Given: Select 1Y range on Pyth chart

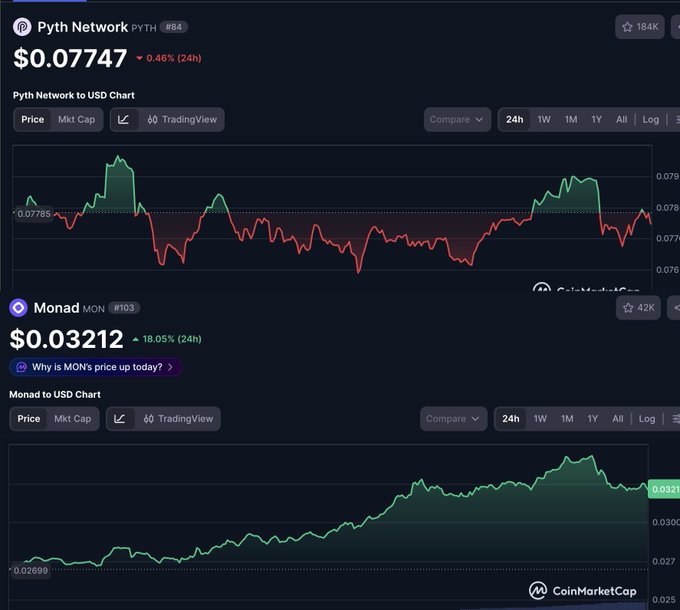Looking at the screenshot, I should pyautogui.click(x=596, y=120).
